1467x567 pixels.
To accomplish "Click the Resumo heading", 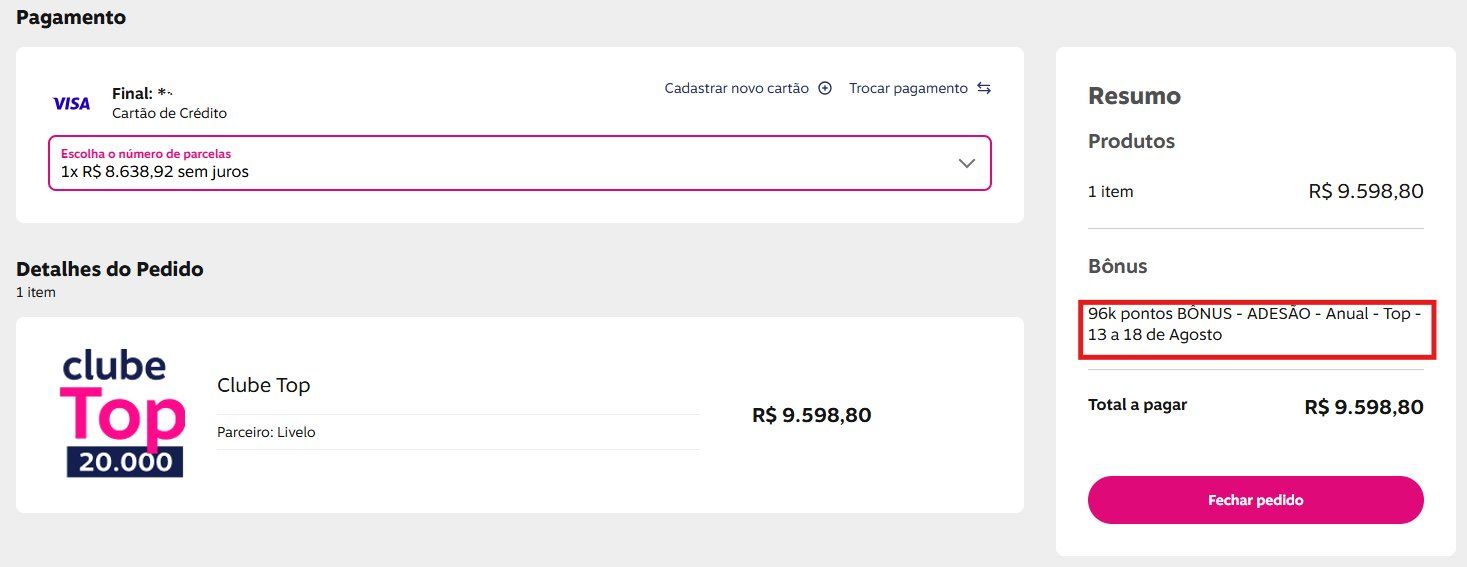I will tap(1134, 96).
